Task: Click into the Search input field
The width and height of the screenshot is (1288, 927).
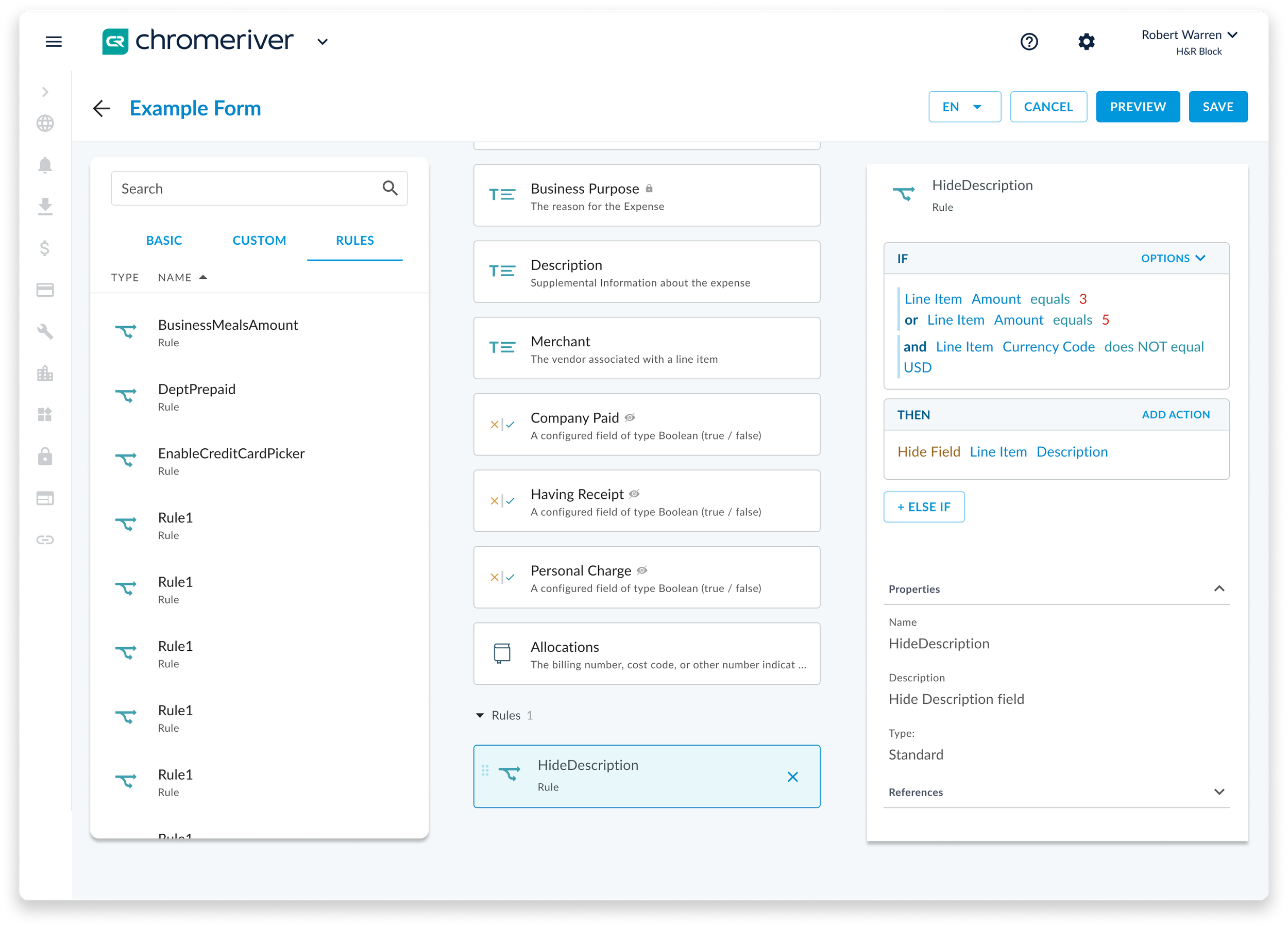Action: (x=244, y=189)
